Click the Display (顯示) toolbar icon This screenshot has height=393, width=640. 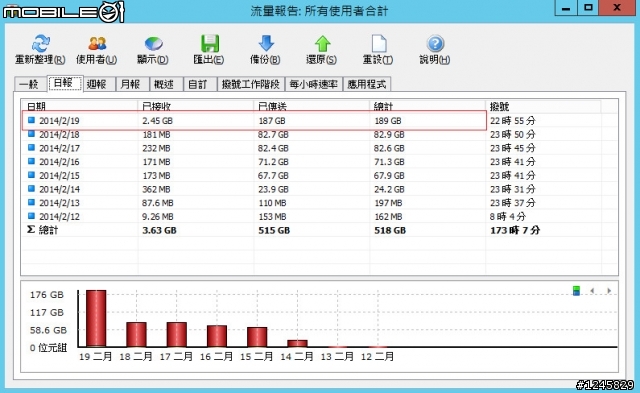(x=153, y=43)
